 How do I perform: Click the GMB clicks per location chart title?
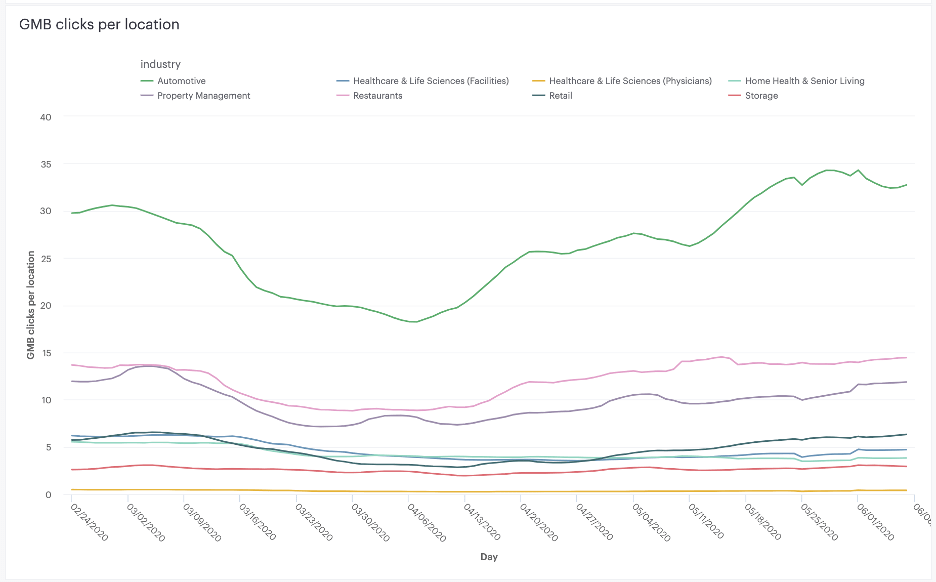click(99, 24)
